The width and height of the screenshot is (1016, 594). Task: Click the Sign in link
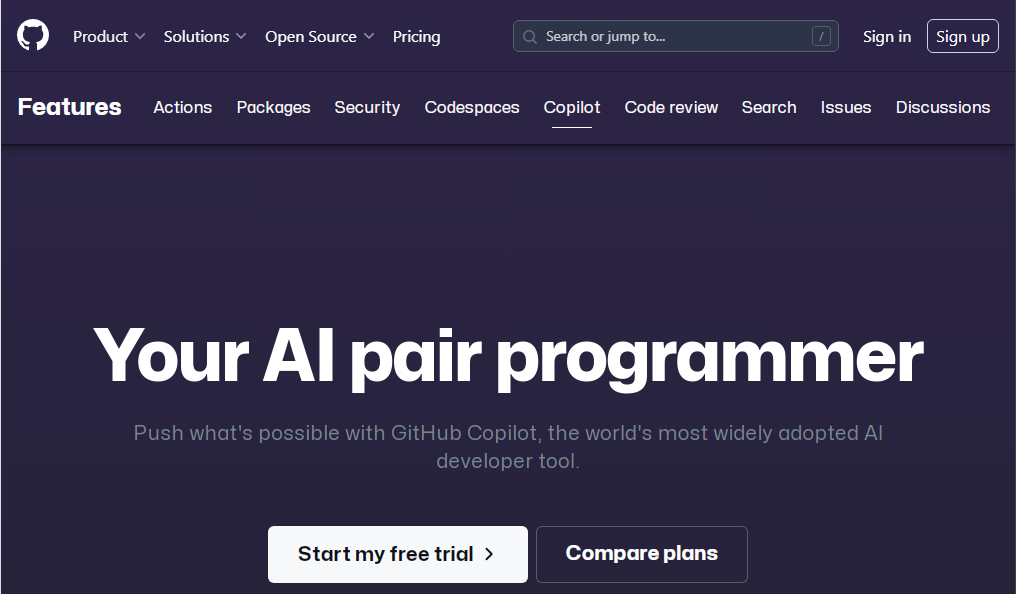[x=886, y=36]
